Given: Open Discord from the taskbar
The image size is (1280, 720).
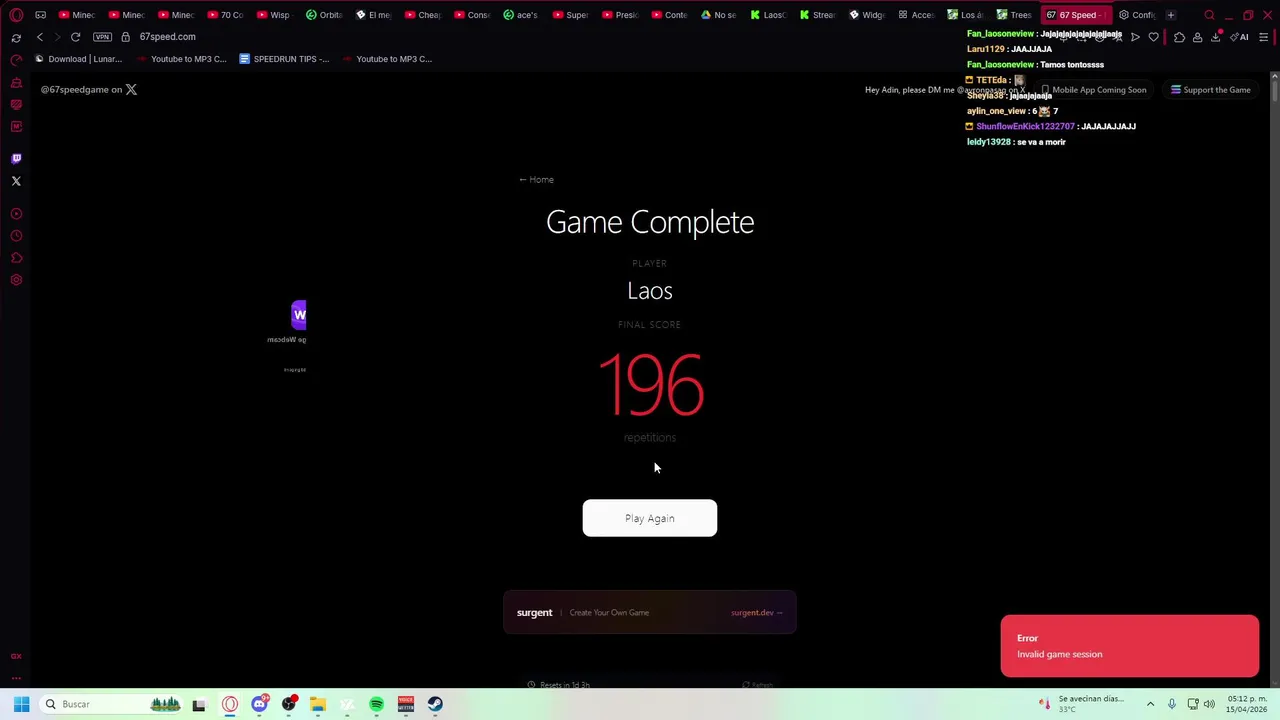Looking at the screenshot, I should pos(260,704).
